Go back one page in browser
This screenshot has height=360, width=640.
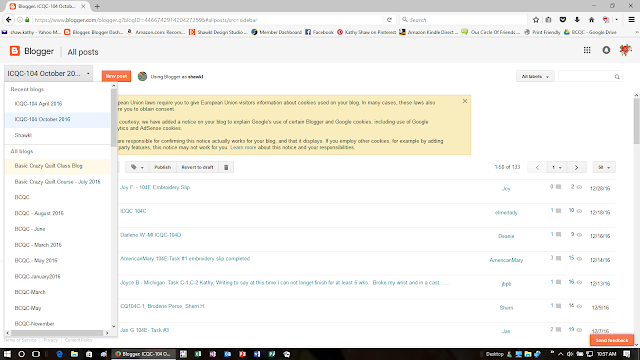click(8, 20)
